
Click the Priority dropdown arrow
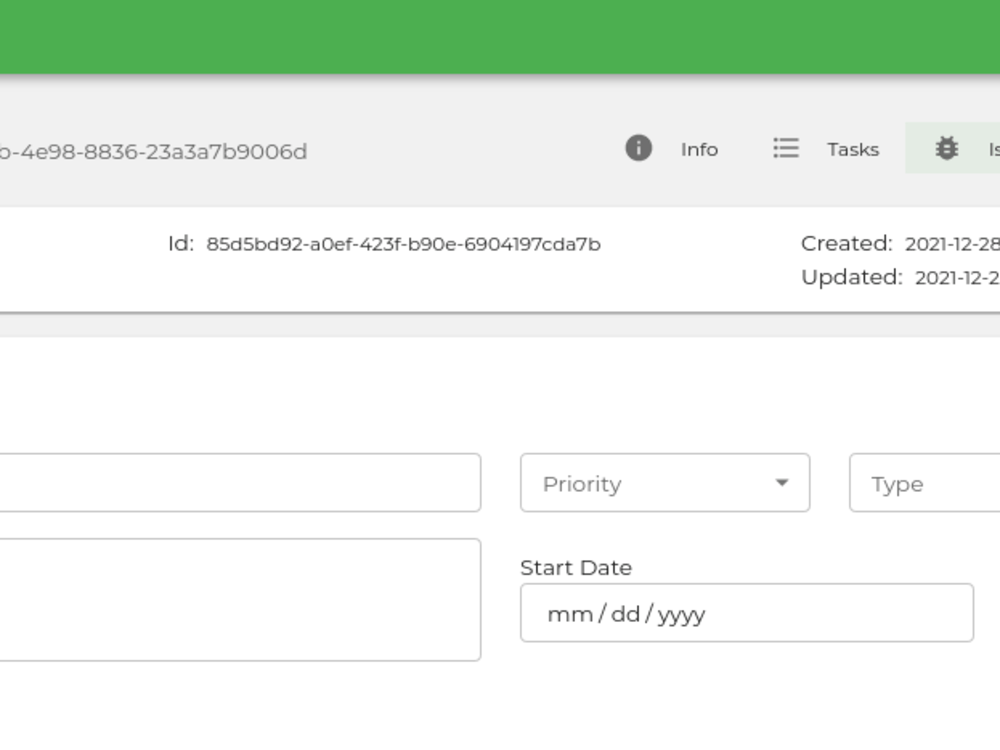pyautogui.click(x=781, y=483)
